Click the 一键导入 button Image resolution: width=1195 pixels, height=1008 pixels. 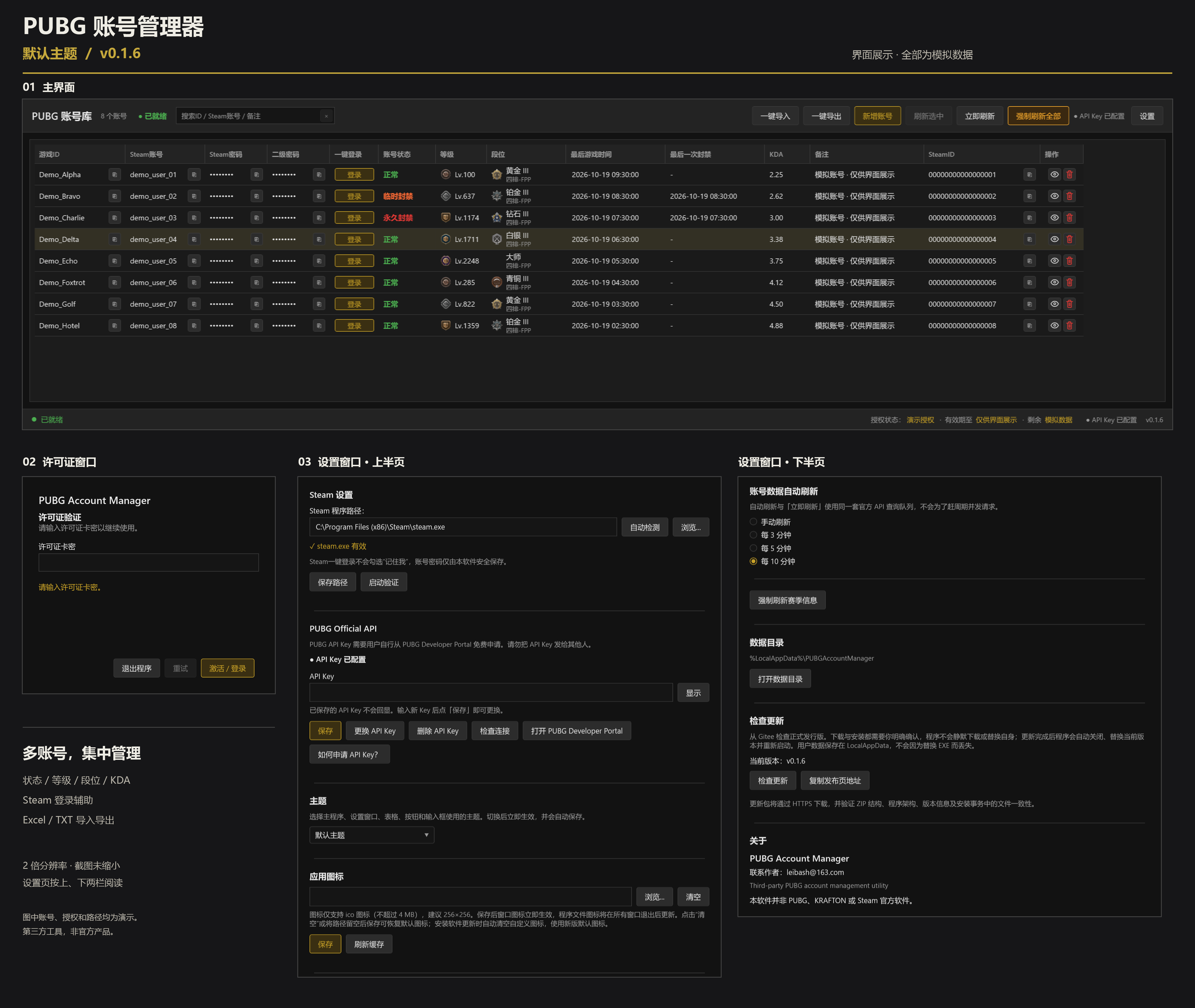point(775,116)
